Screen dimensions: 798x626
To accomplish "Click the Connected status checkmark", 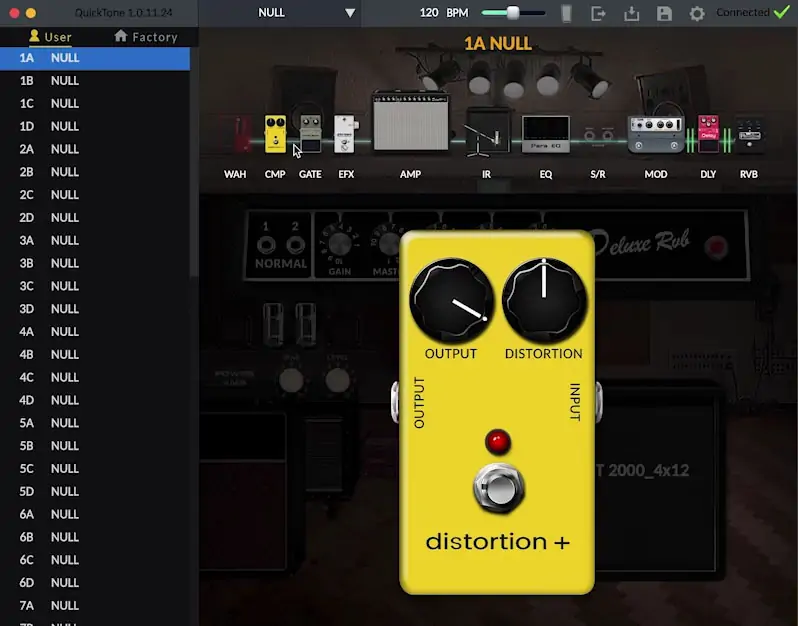I will pyautogui.click(x=781, y=13).
